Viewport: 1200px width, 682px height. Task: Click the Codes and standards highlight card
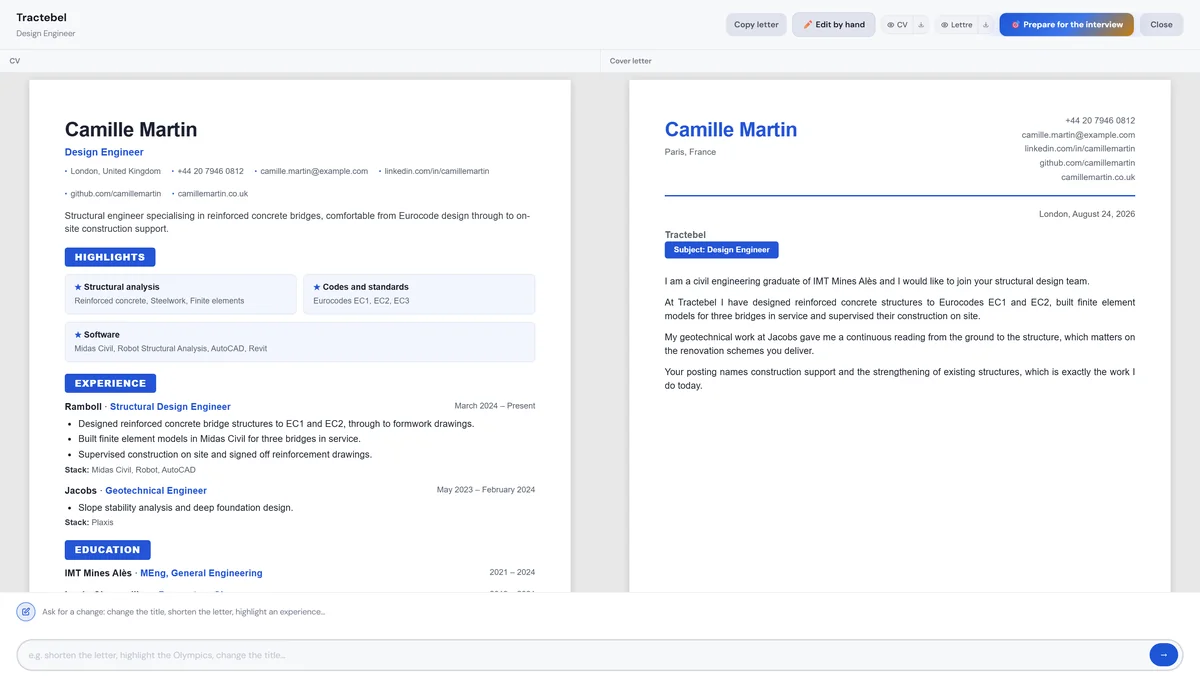pyautogui.click(x=419, y=294)
